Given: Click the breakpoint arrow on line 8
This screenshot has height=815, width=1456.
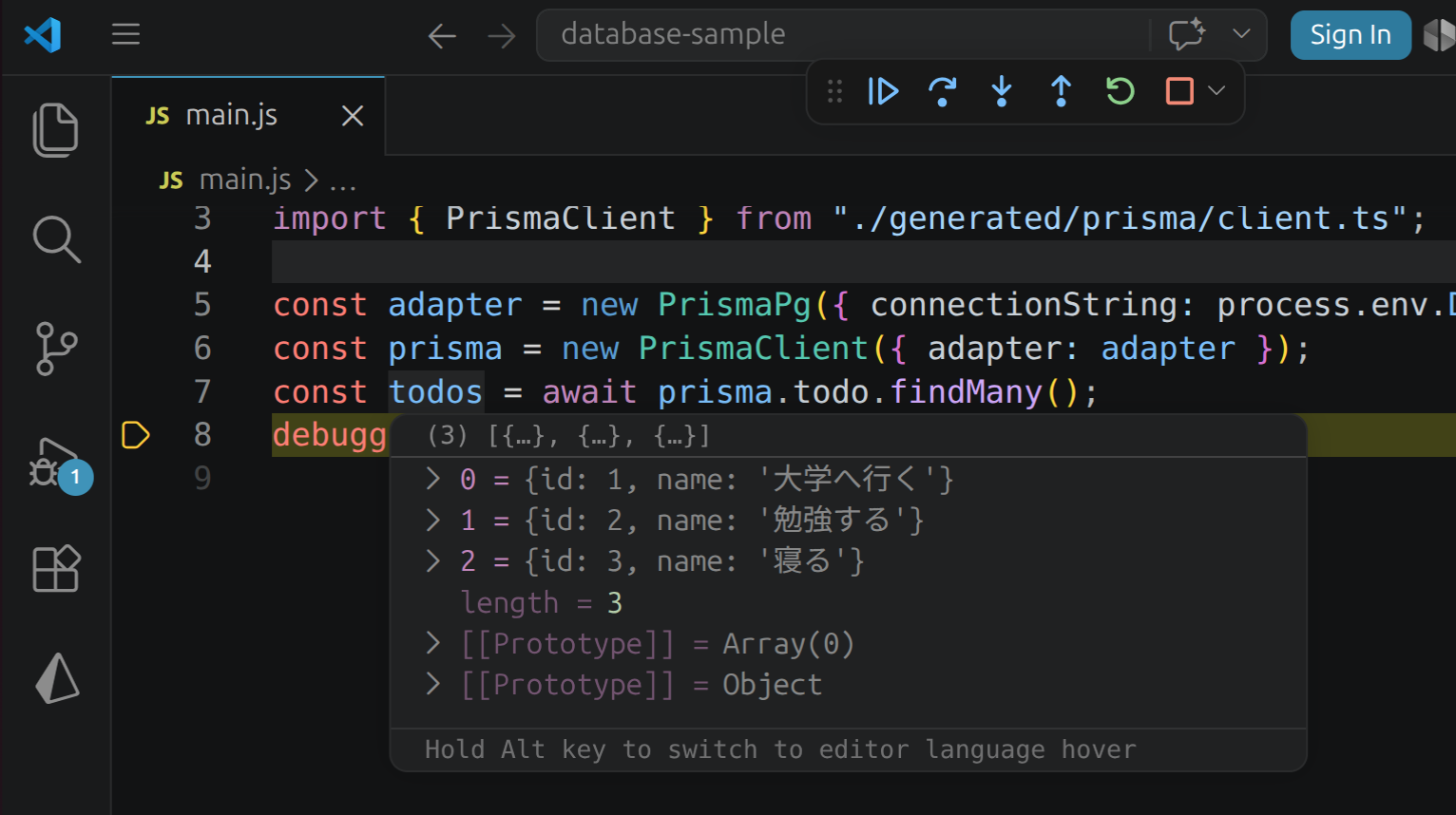Looking at the screenshot, I should point(136,435).
